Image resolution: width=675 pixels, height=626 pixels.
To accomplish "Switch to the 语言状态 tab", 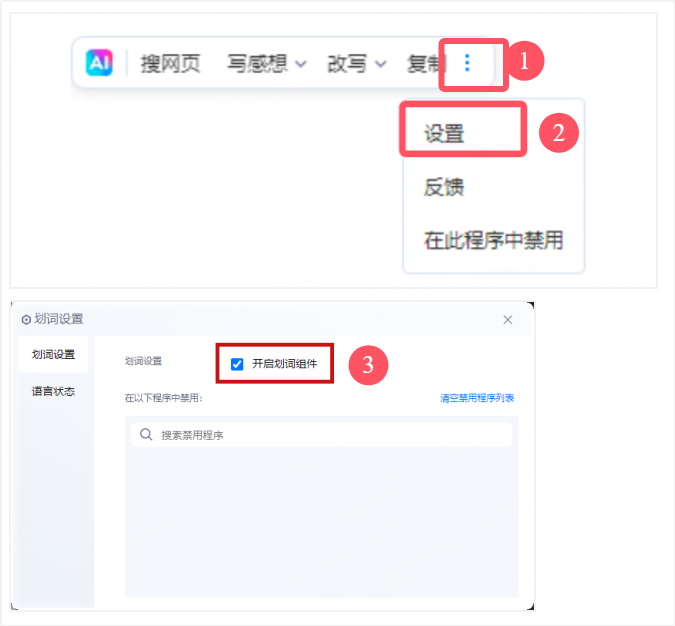I will 53,391.
